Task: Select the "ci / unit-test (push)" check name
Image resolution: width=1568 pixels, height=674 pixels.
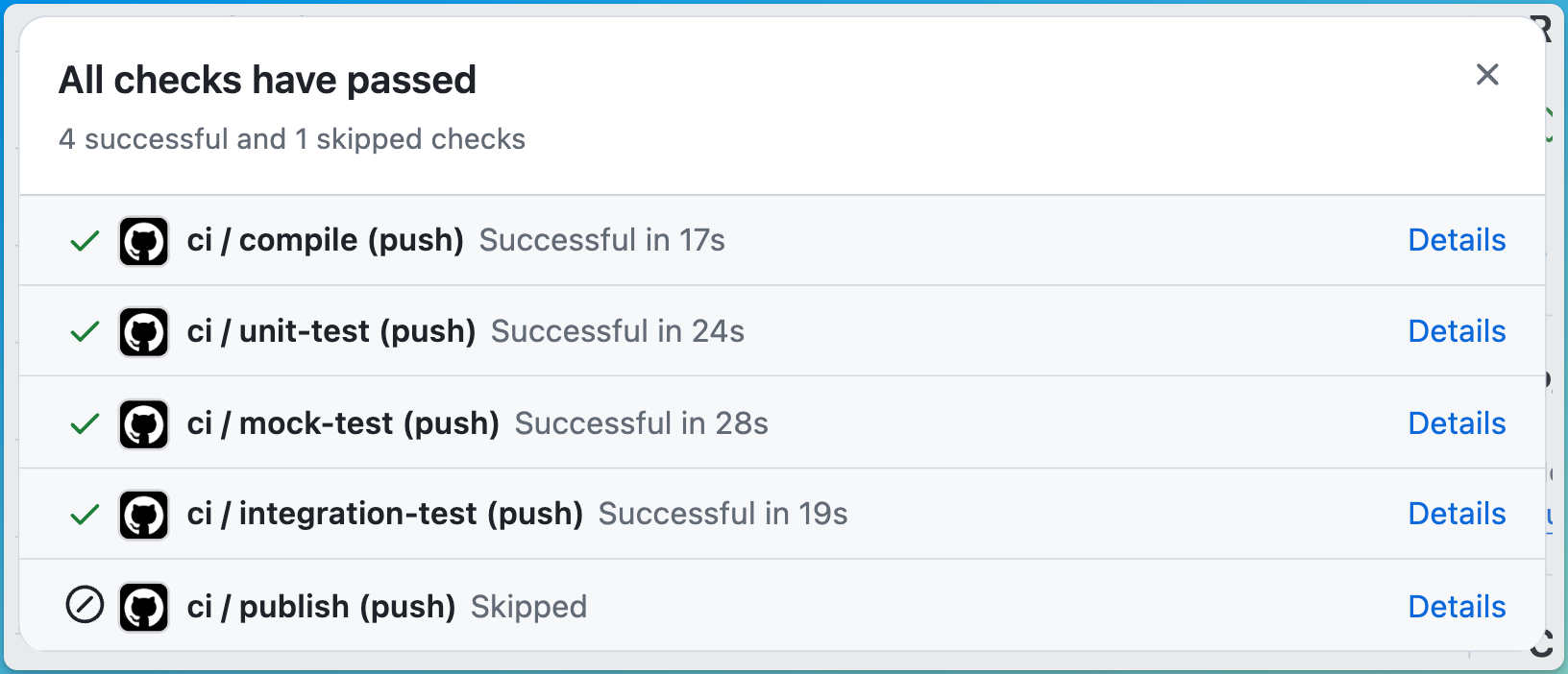Action: pyautogui.click(x=331, y=331)
